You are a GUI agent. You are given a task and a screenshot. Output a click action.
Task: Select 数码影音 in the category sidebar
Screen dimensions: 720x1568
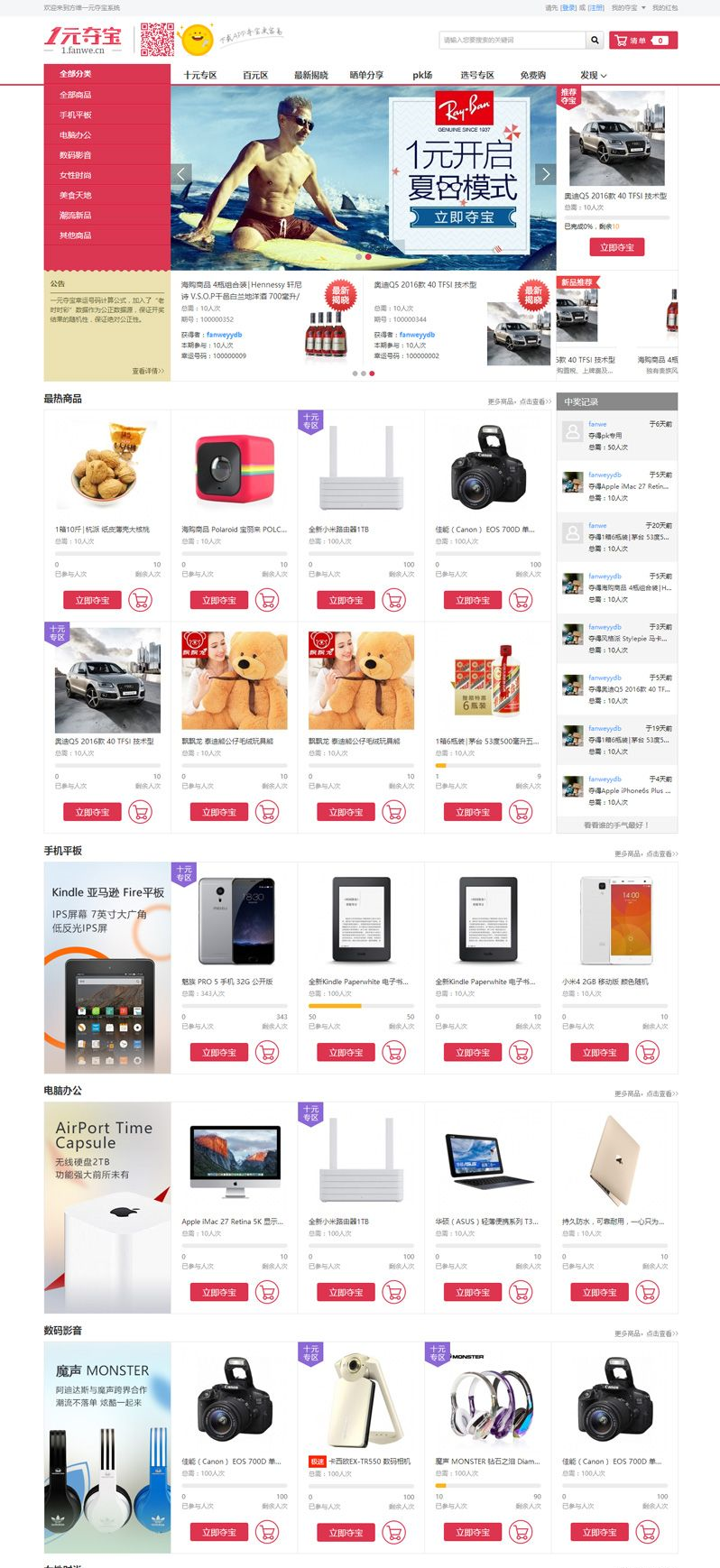pyautogui.click(x=76, y=155)
